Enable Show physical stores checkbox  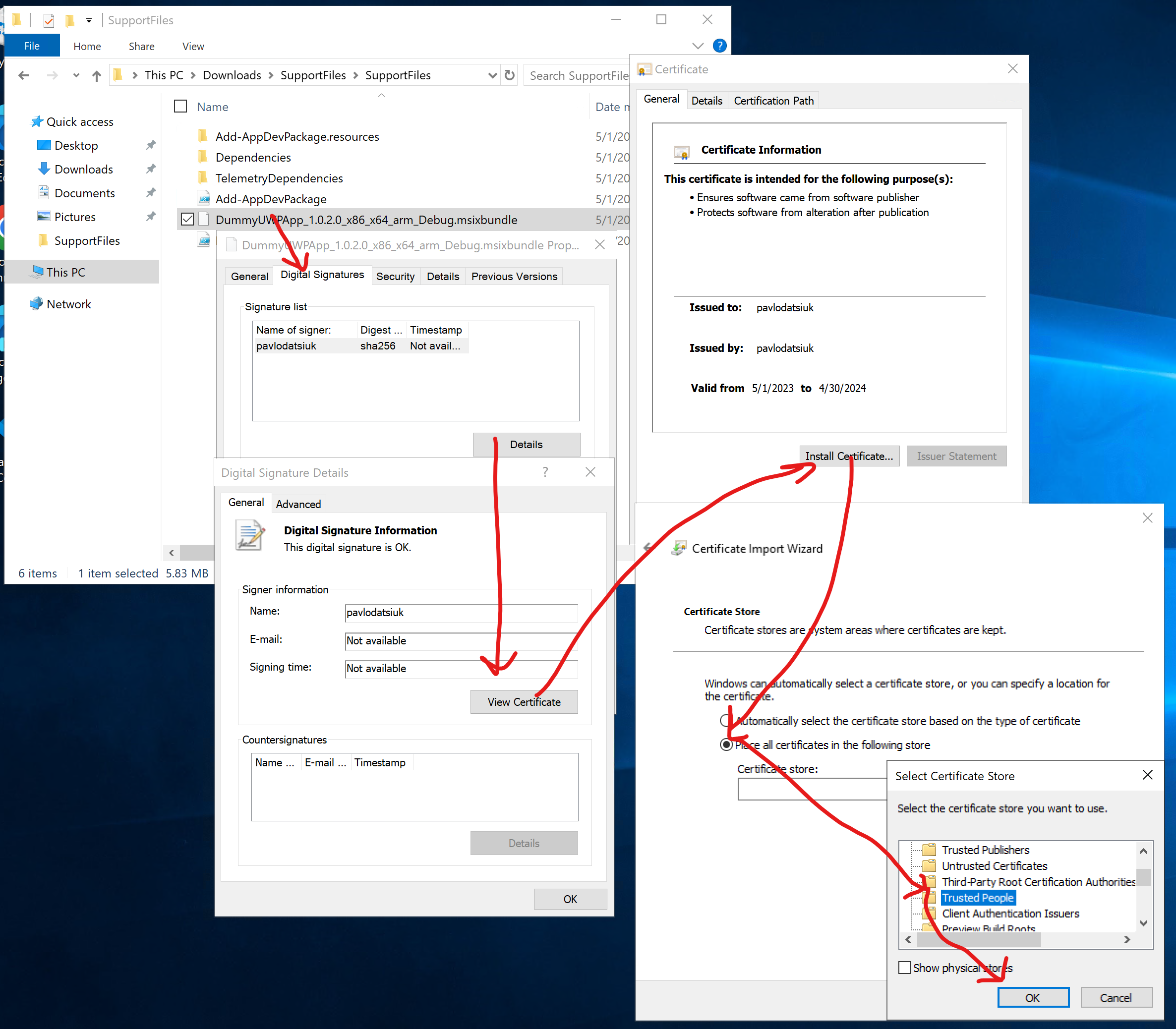point(904,968)
